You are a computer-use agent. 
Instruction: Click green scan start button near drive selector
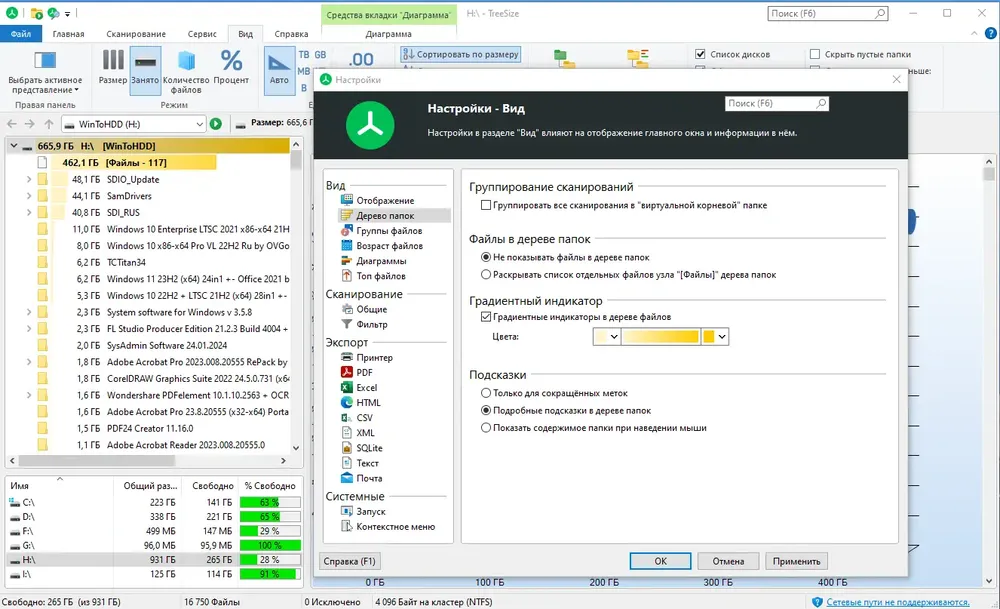coord(215,124)
